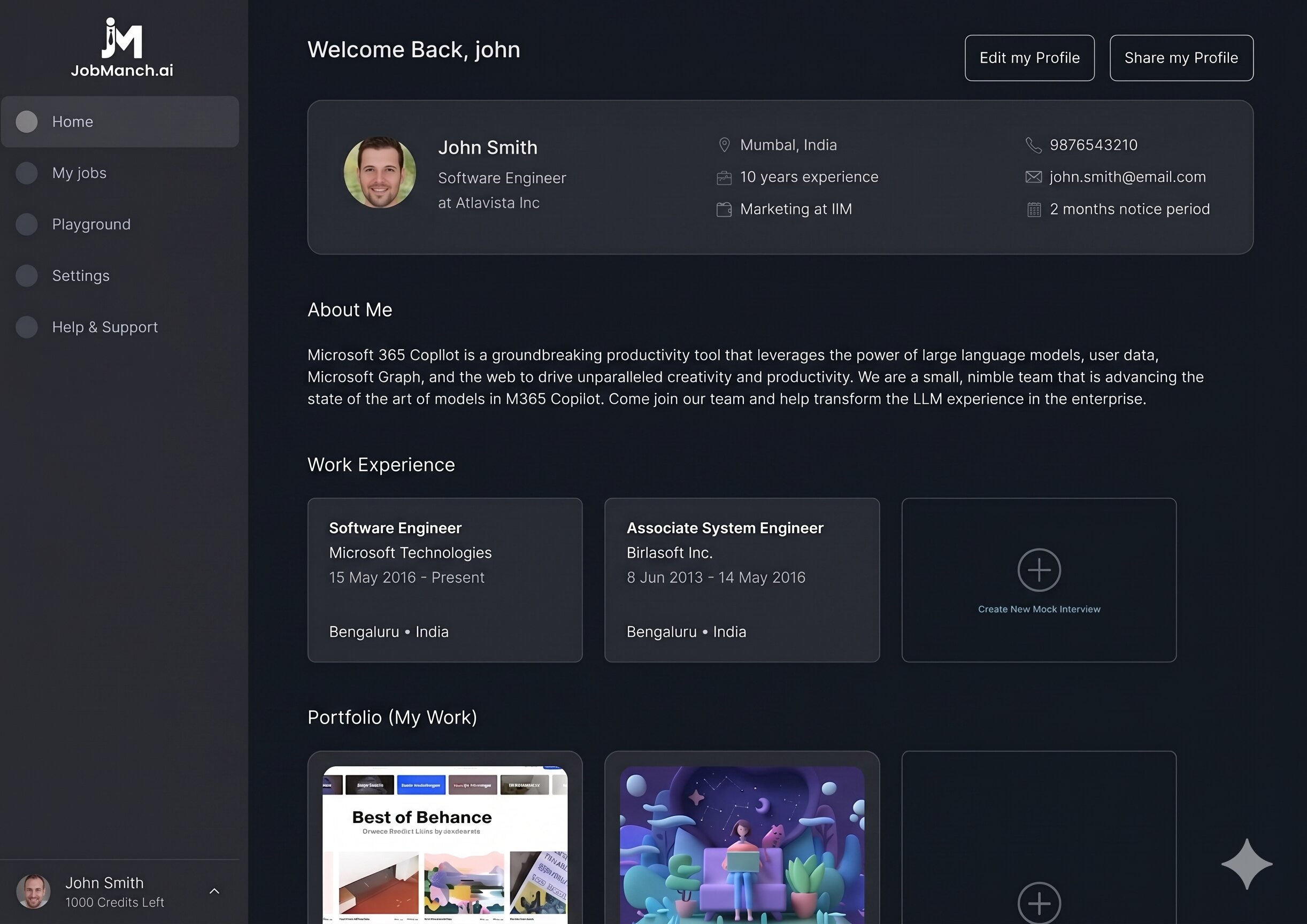The height and width of the screenshot is (924, 1307).
Task: Click the Mumbai, India location text
Action: pos(788,145)
